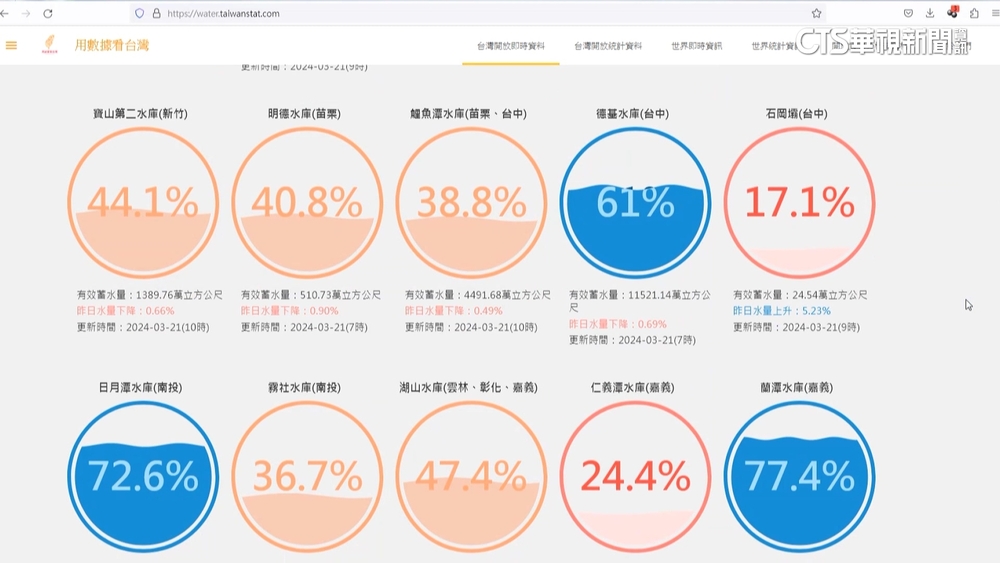Viewport: 1000px width, 563px height.
Task: Click the title 日月潭水庫(南投)
Action: [140, 387]
